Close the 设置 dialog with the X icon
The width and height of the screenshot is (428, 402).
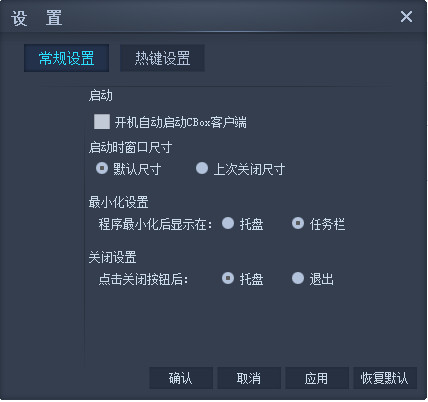point(406,16)
